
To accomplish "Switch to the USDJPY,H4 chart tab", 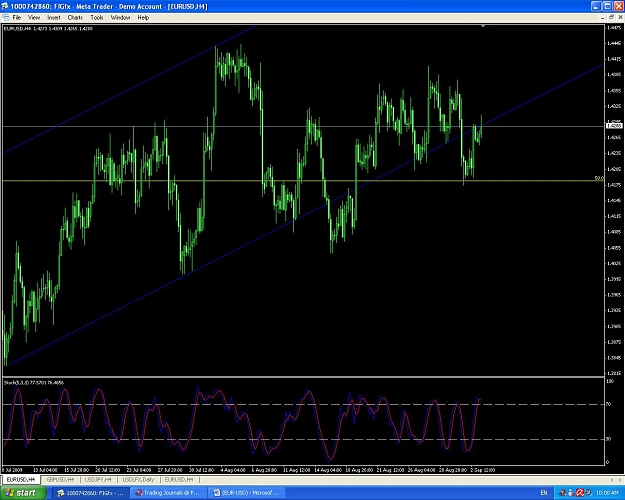I will [x=98, y=480].
